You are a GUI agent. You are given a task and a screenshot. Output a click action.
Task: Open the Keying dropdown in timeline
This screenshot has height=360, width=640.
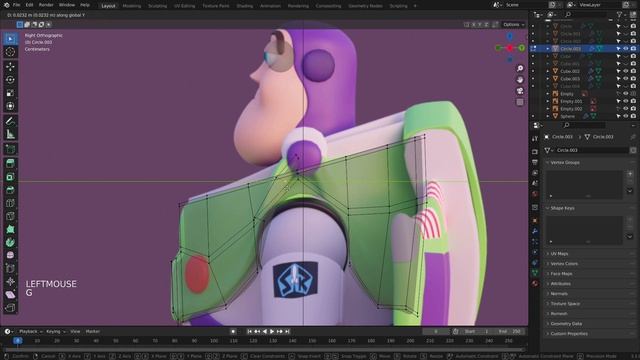56,331
